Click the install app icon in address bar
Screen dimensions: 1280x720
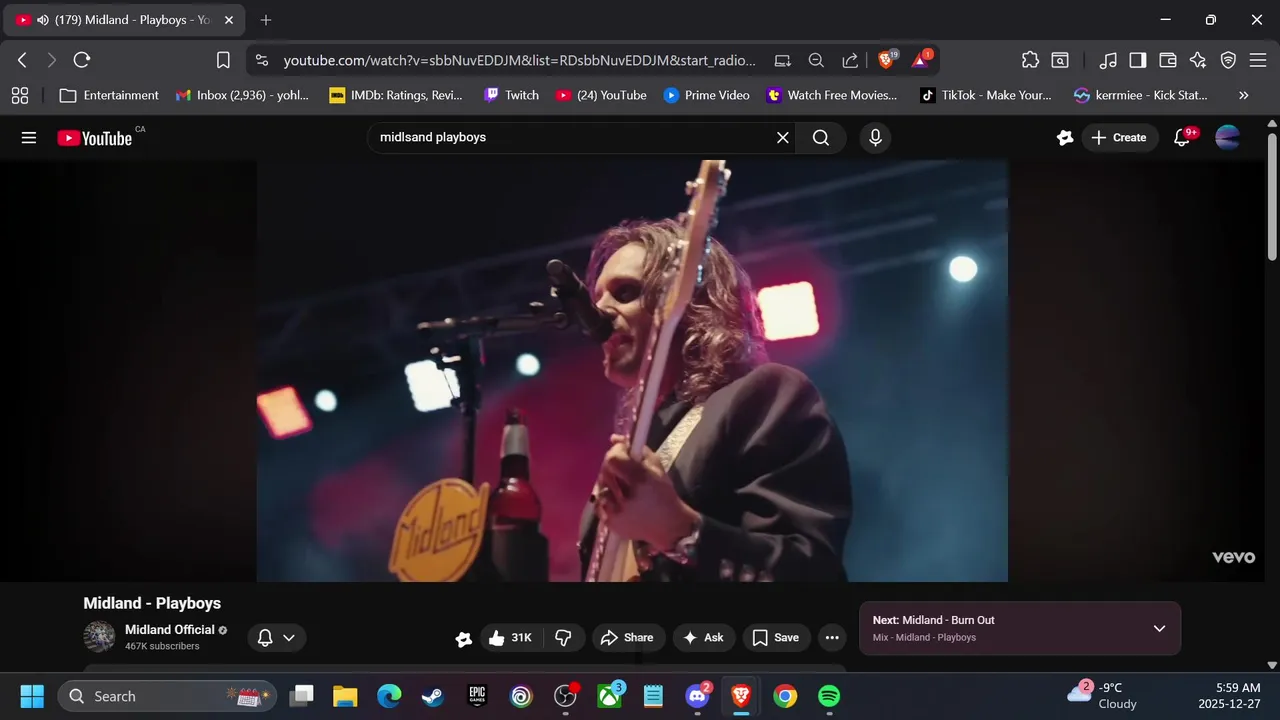tap(783, 60)
